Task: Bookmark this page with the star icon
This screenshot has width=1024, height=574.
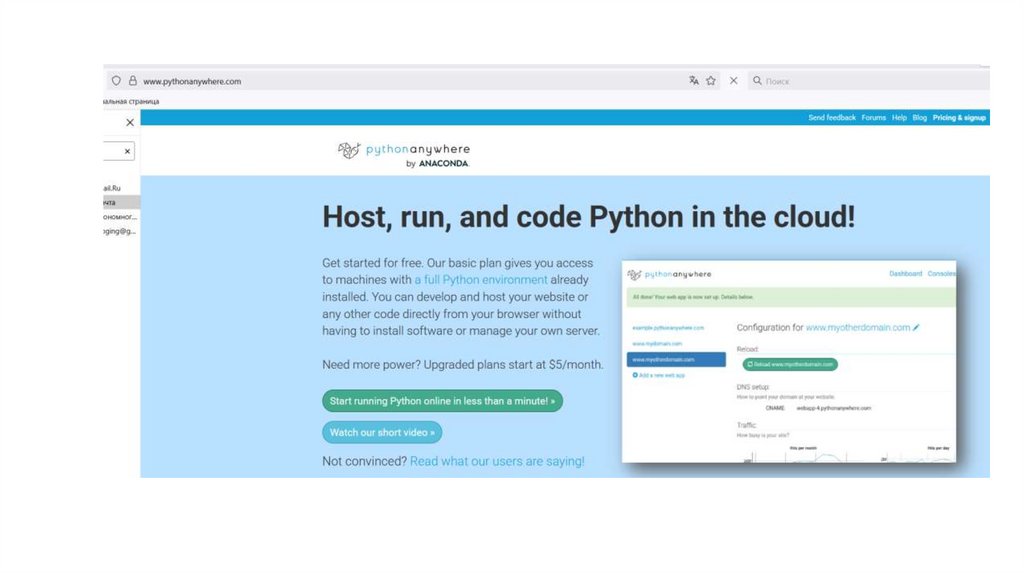Action: [x=711, y=80]
